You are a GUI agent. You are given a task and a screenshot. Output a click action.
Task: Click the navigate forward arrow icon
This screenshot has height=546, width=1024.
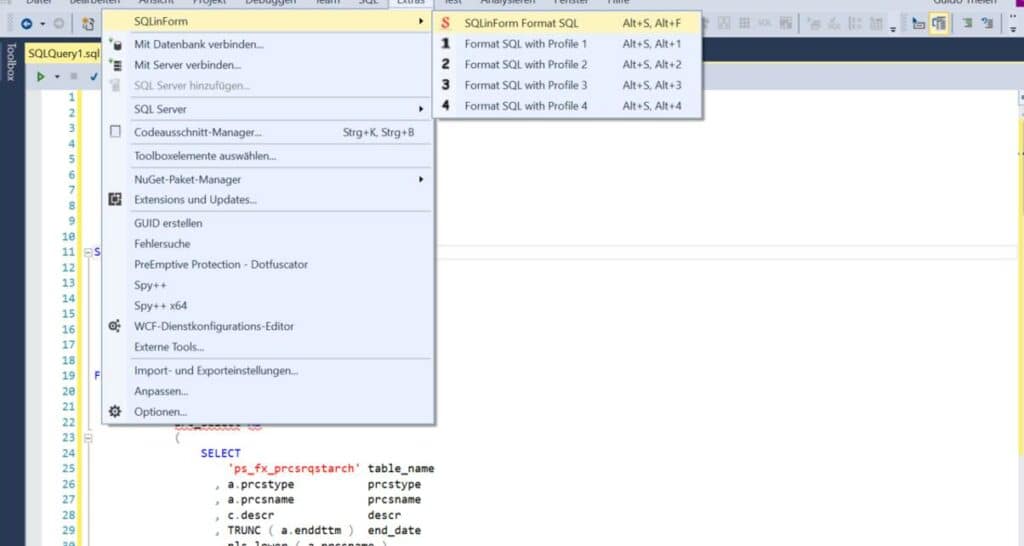tap(59, 24)
